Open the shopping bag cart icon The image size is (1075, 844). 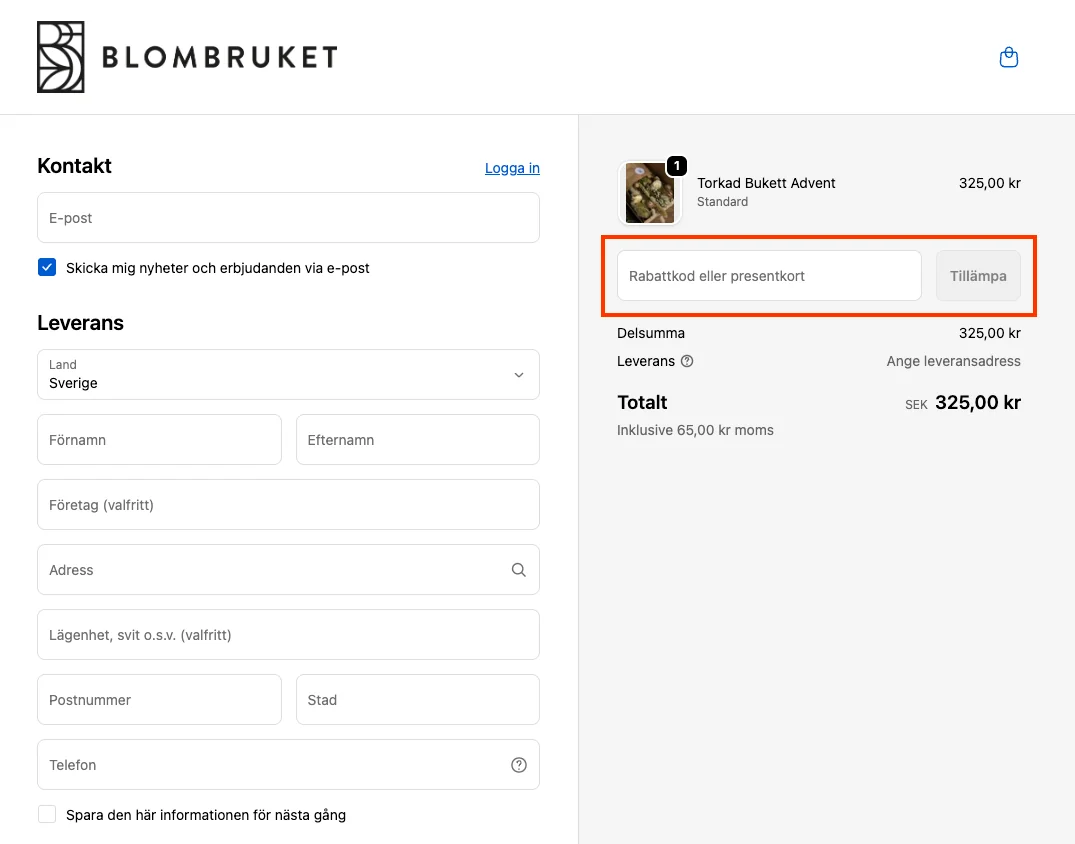tap(1009, 58)
